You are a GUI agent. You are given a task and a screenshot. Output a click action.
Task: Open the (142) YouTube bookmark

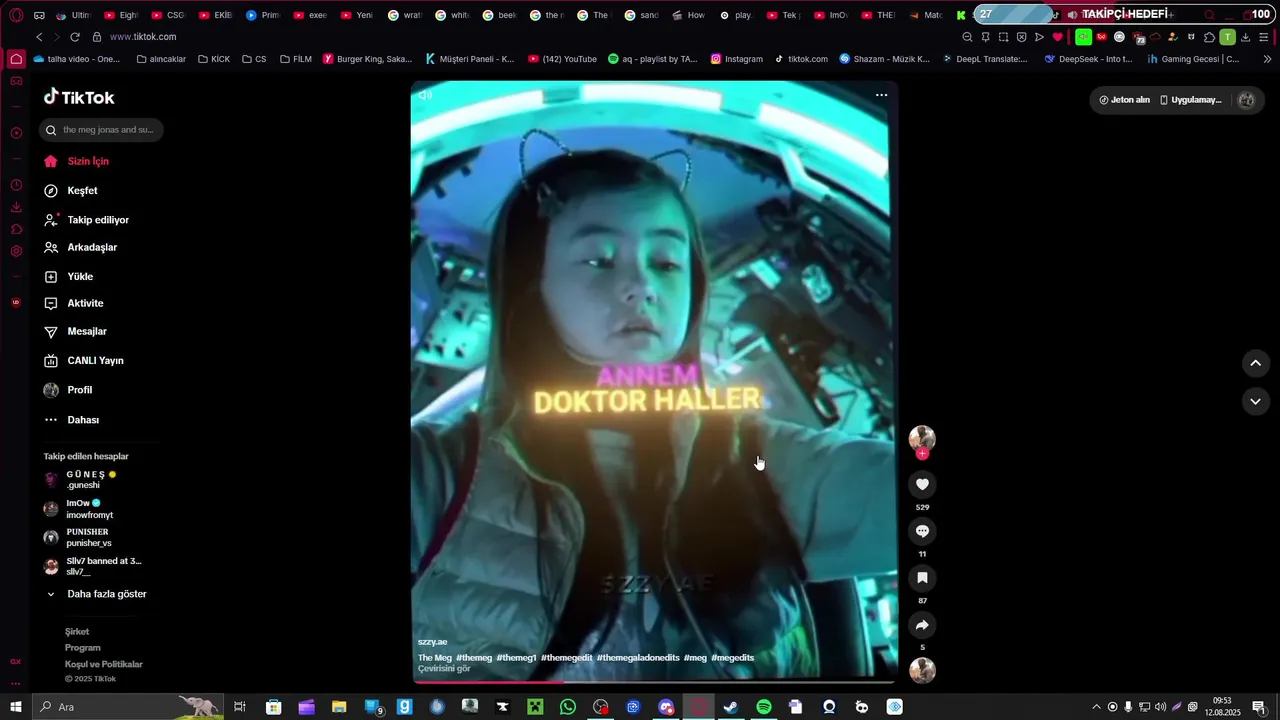pyautogui.click(x=562, y=59)
